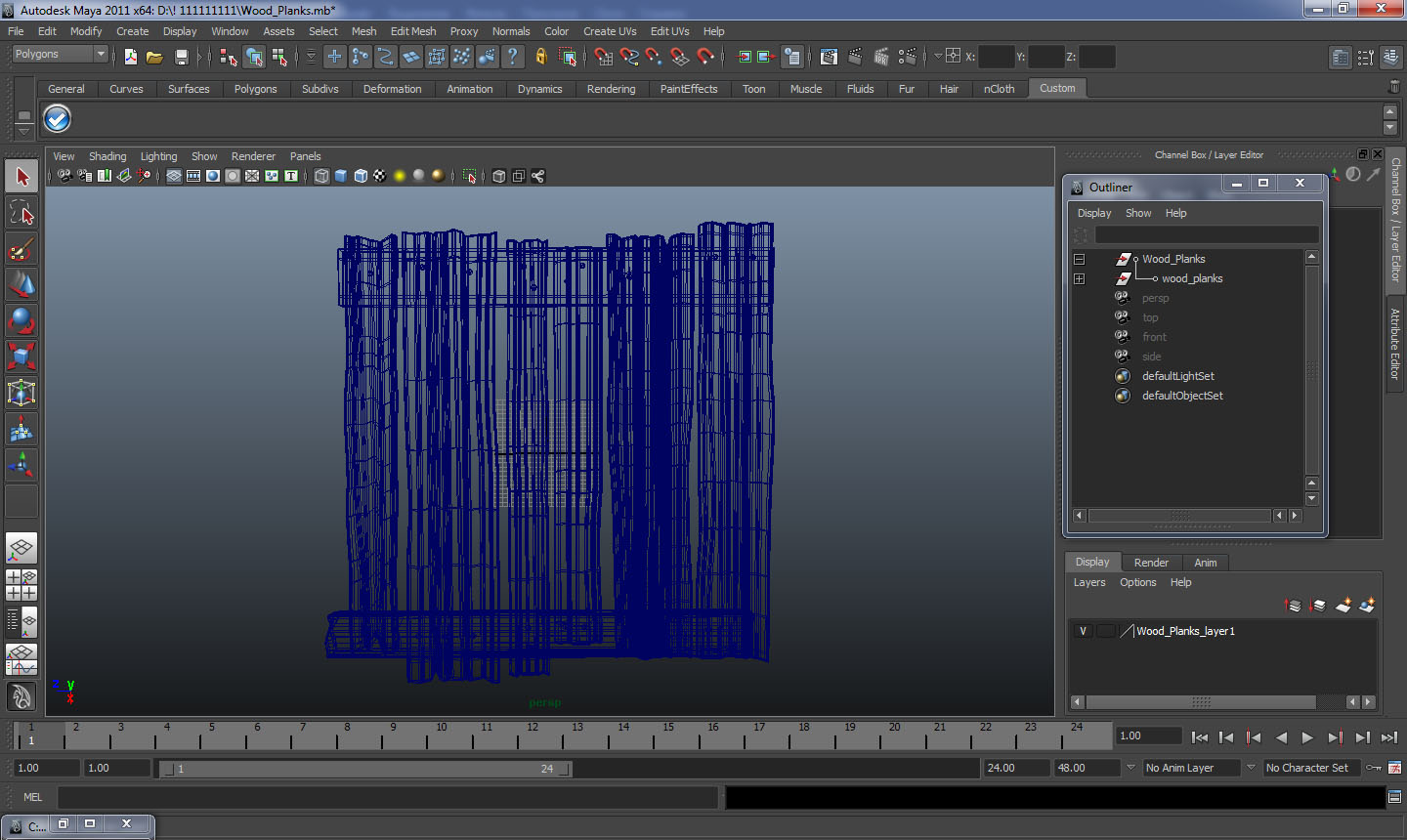Screen dimensions: 1407x840
Task: Choose the Paint Selection tool
Action: click(x=21, y=248)
